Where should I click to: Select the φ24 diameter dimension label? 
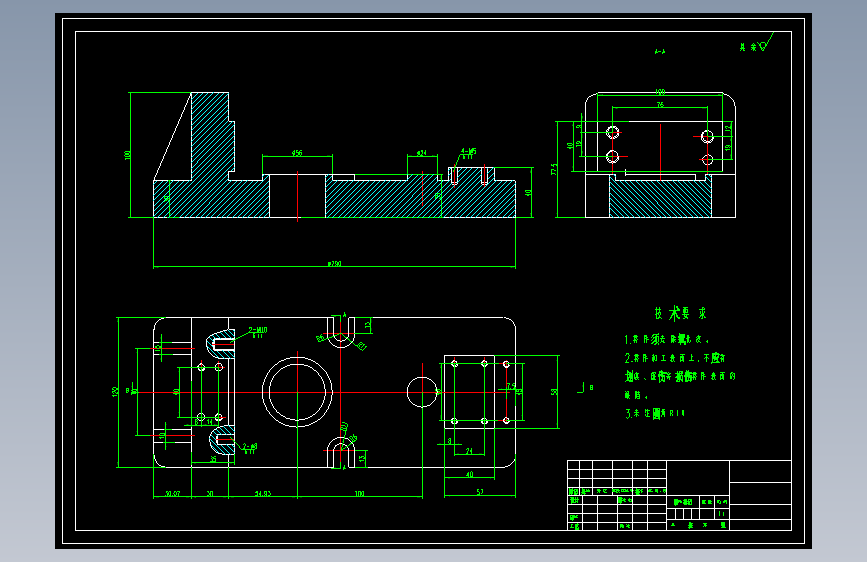(421, 153)
